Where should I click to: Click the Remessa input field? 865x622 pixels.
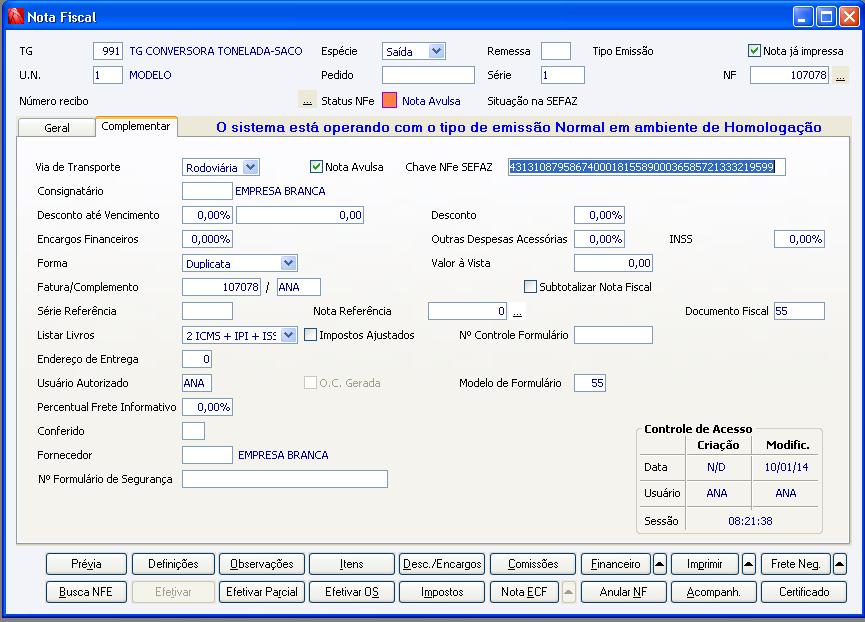556,51
